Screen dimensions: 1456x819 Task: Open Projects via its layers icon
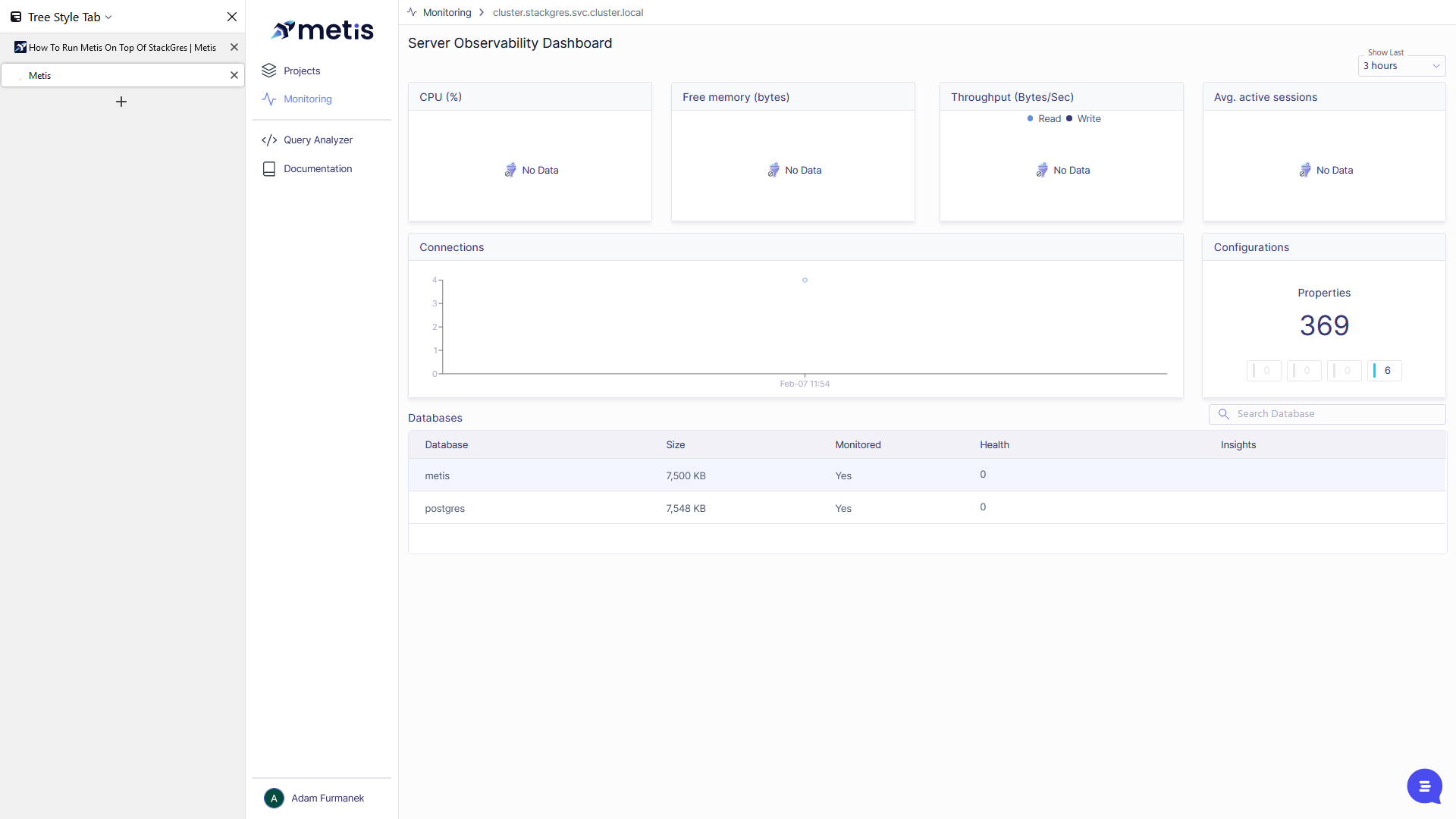click(x=269, y=71)
